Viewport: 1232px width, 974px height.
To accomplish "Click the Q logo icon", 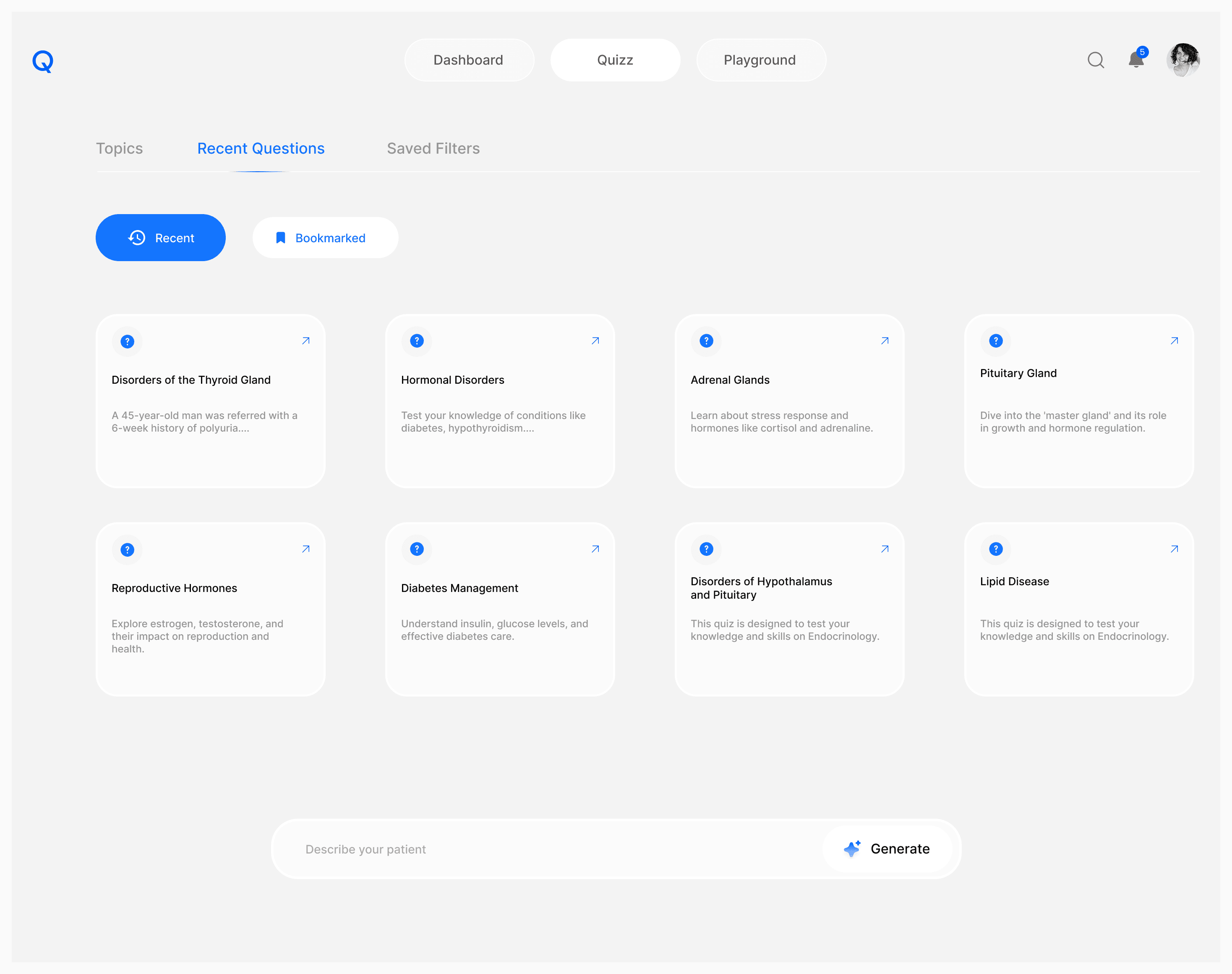I will pos(43,61).
